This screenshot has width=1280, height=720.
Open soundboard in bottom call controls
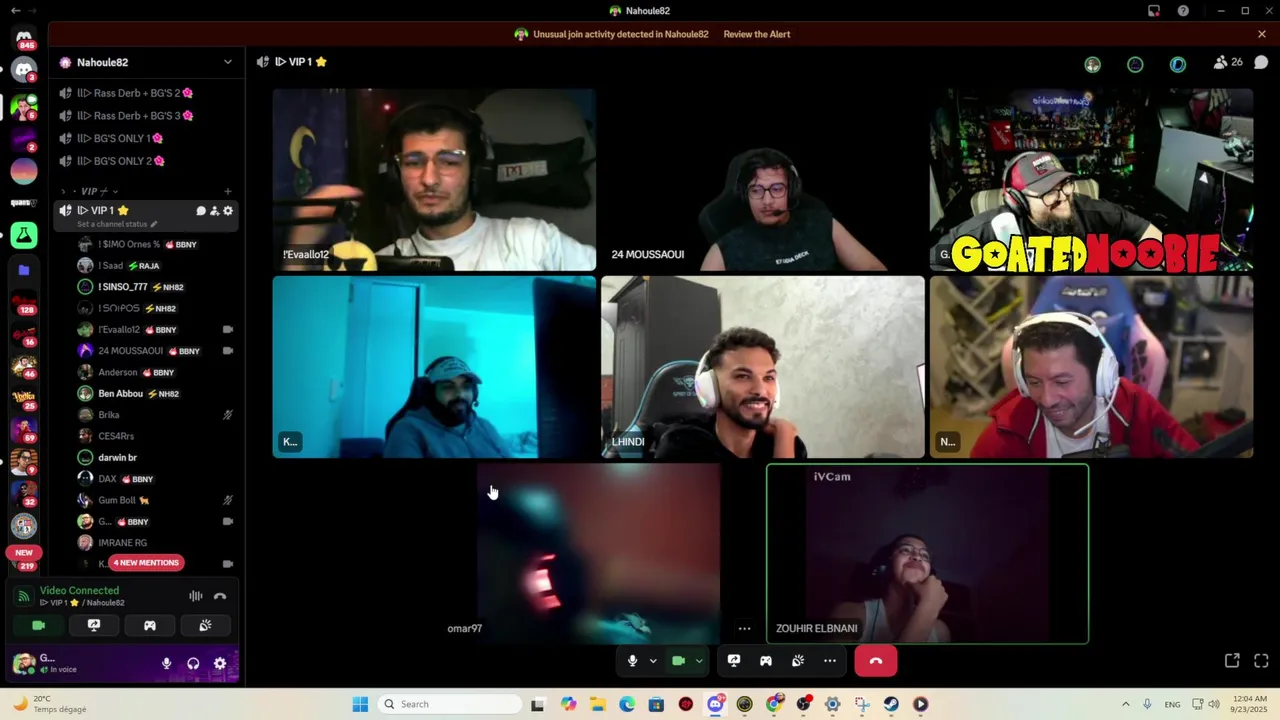[798, 661]
